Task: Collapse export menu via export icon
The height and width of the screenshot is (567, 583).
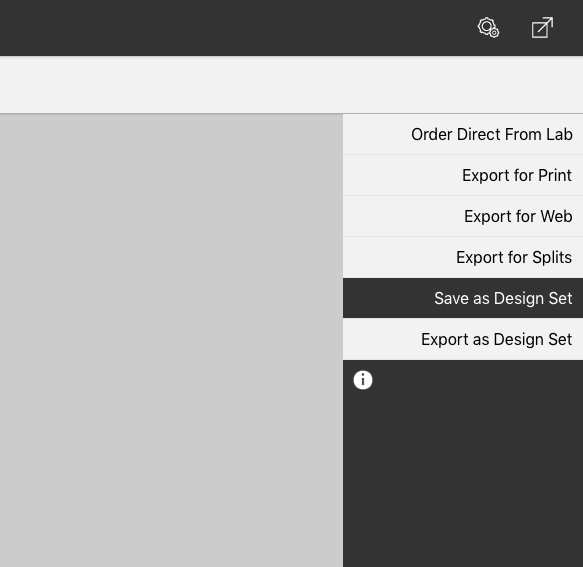Action: (542, 28)
